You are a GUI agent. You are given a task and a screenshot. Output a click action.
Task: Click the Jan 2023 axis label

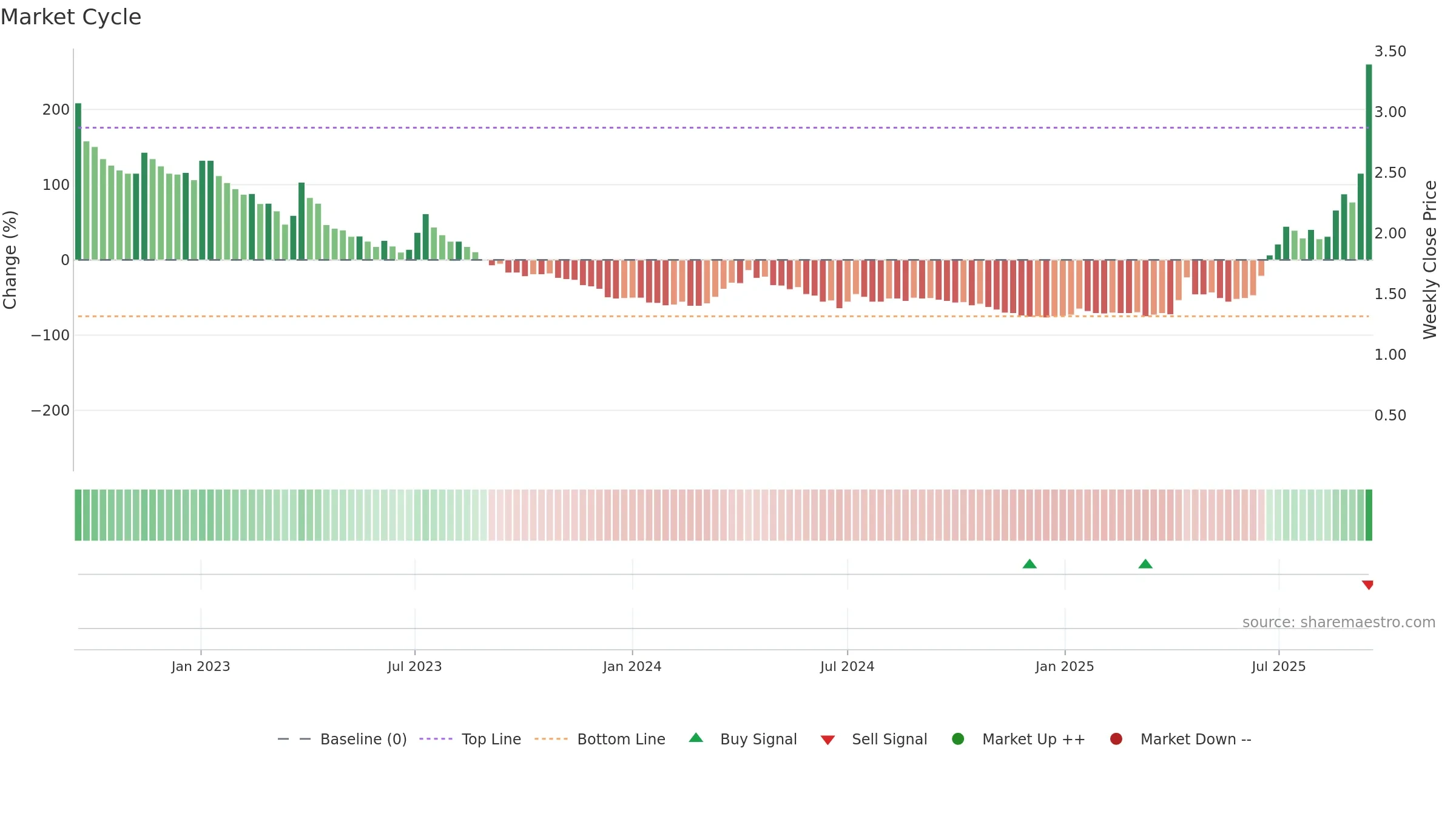click(x=201, y=667)
